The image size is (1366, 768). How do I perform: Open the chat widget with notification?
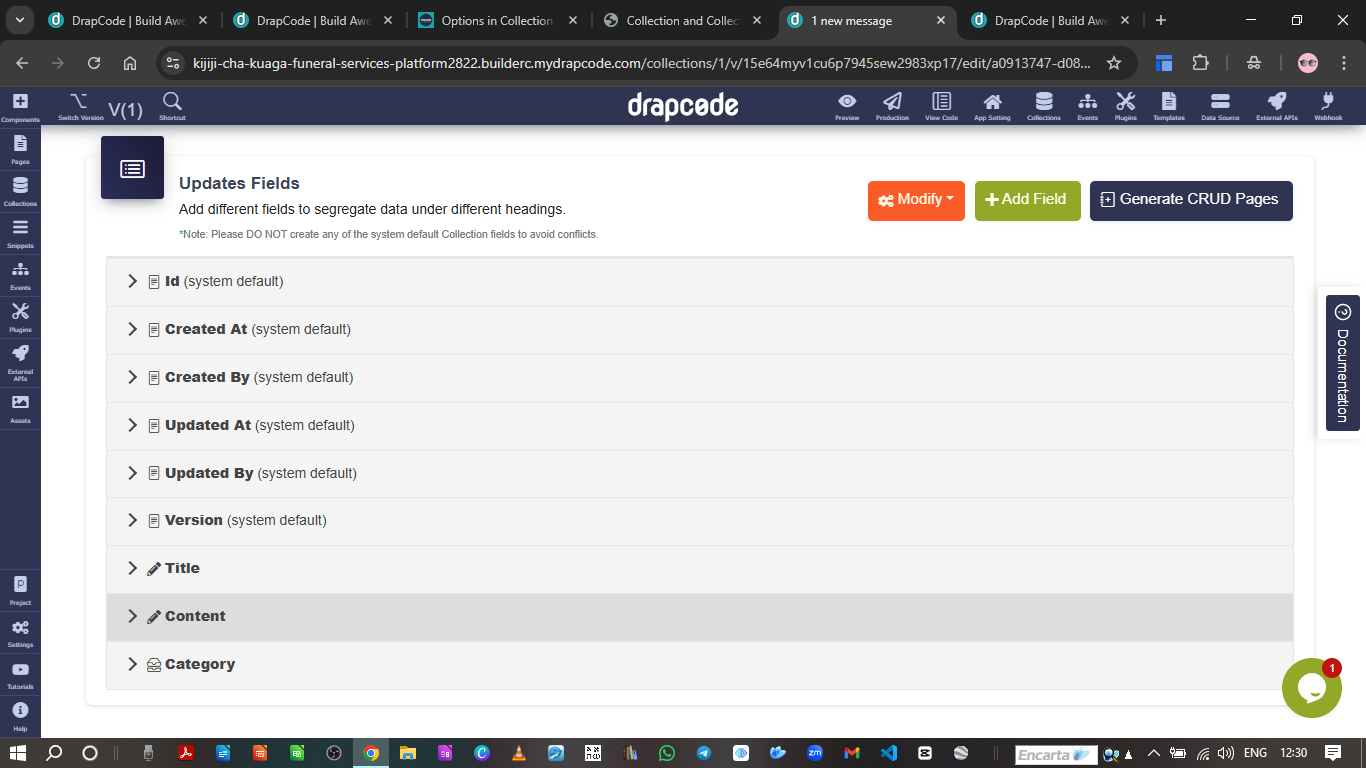click(x=1311, y=688)
